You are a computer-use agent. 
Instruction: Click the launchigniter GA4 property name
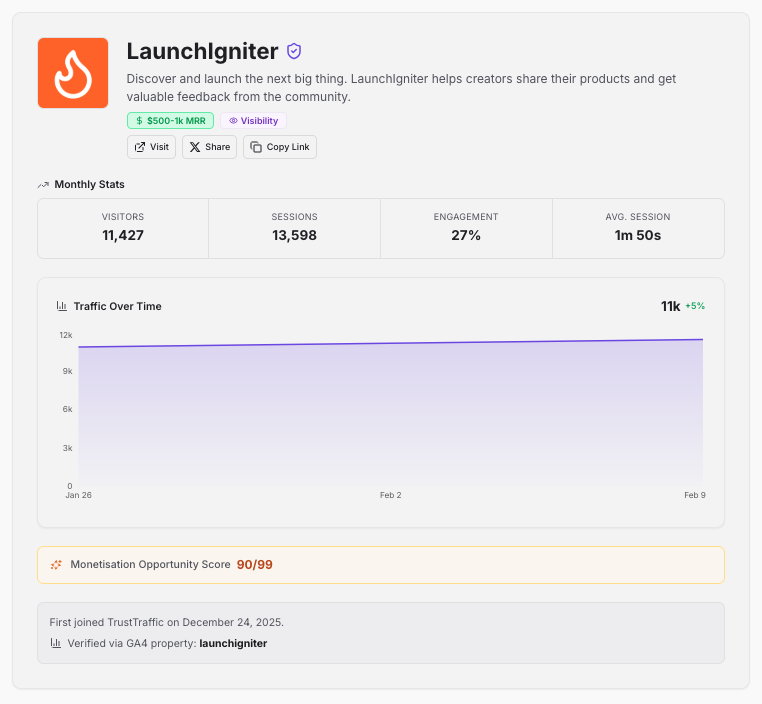[233, 643]
